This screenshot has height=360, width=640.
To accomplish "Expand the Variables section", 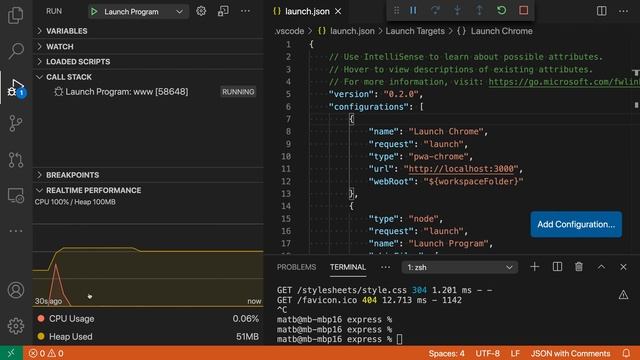I will [x=148, y=31].
